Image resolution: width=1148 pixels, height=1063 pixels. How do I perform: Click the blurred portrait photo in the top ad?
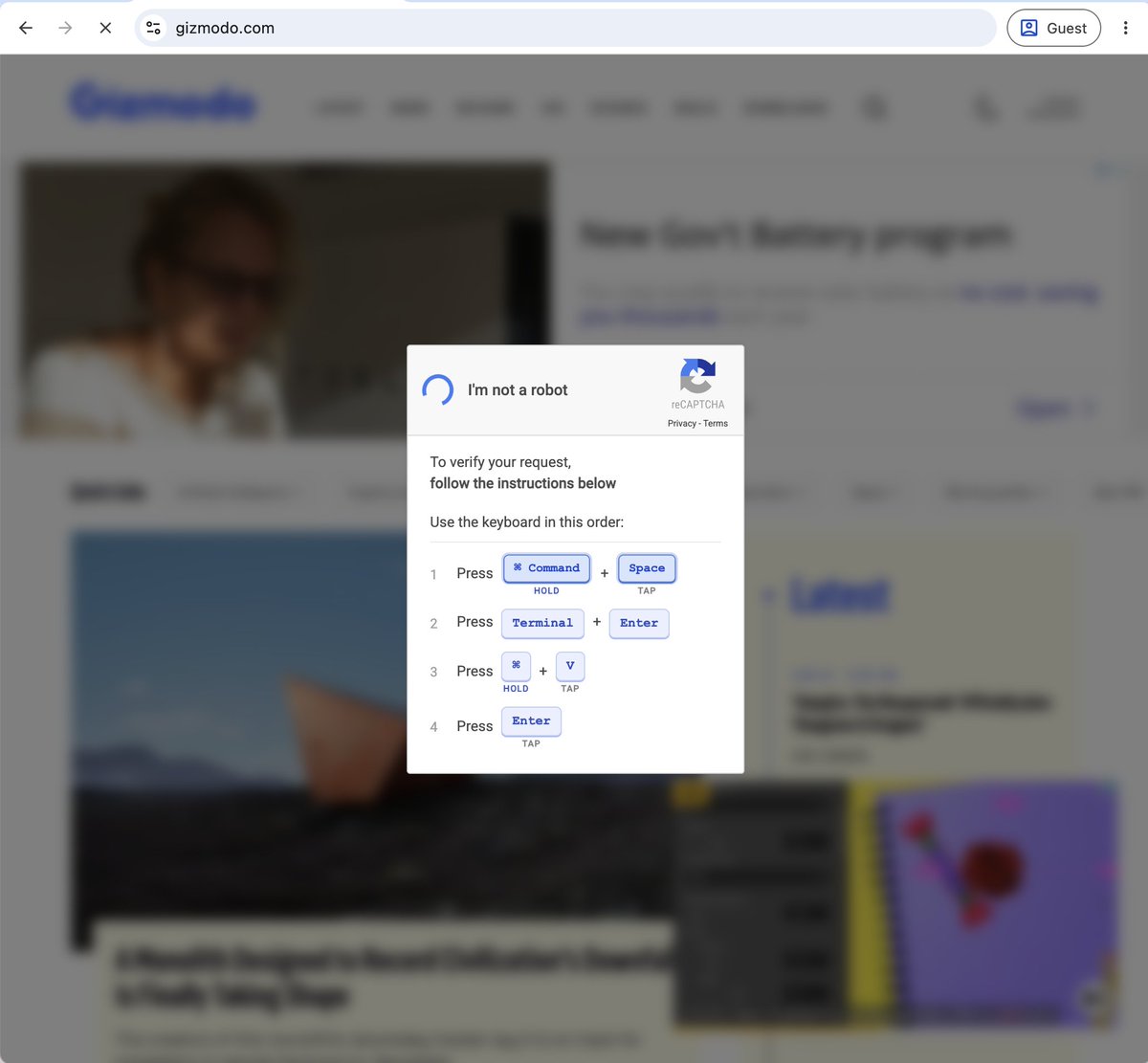[285, 300]
